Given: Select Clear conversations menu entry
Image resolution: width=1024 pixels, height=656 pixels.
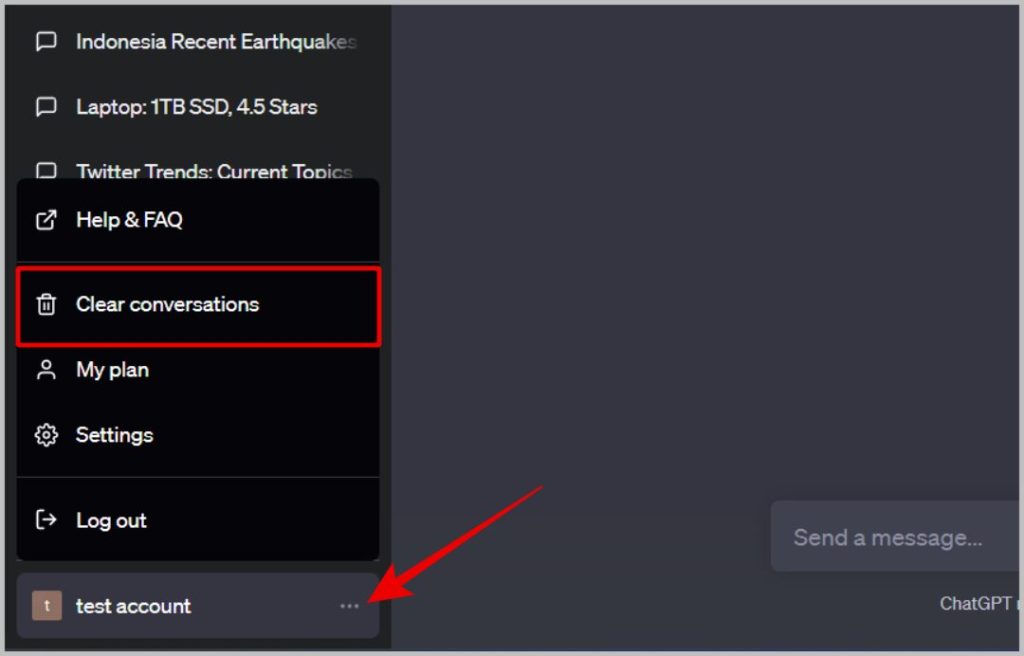Looking at the screenshot, I should click(x=198, y=306).
